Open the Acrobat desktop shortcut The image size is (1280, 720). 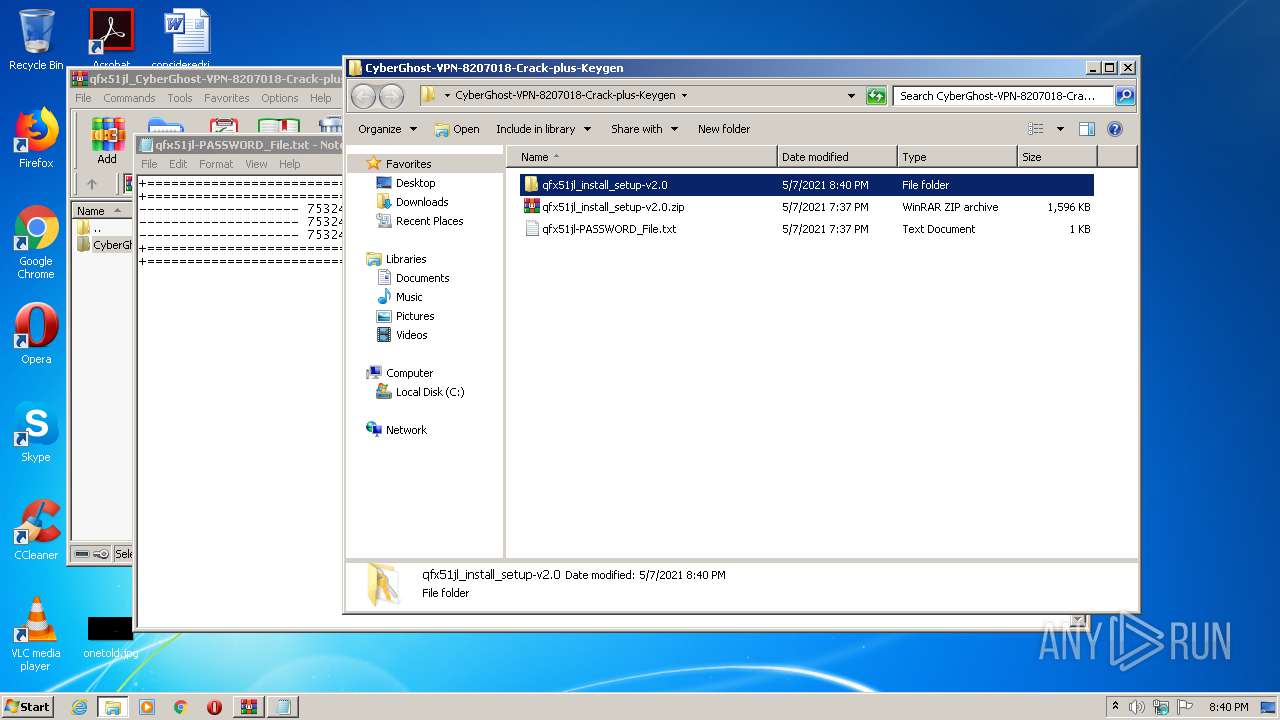[111, 40]
